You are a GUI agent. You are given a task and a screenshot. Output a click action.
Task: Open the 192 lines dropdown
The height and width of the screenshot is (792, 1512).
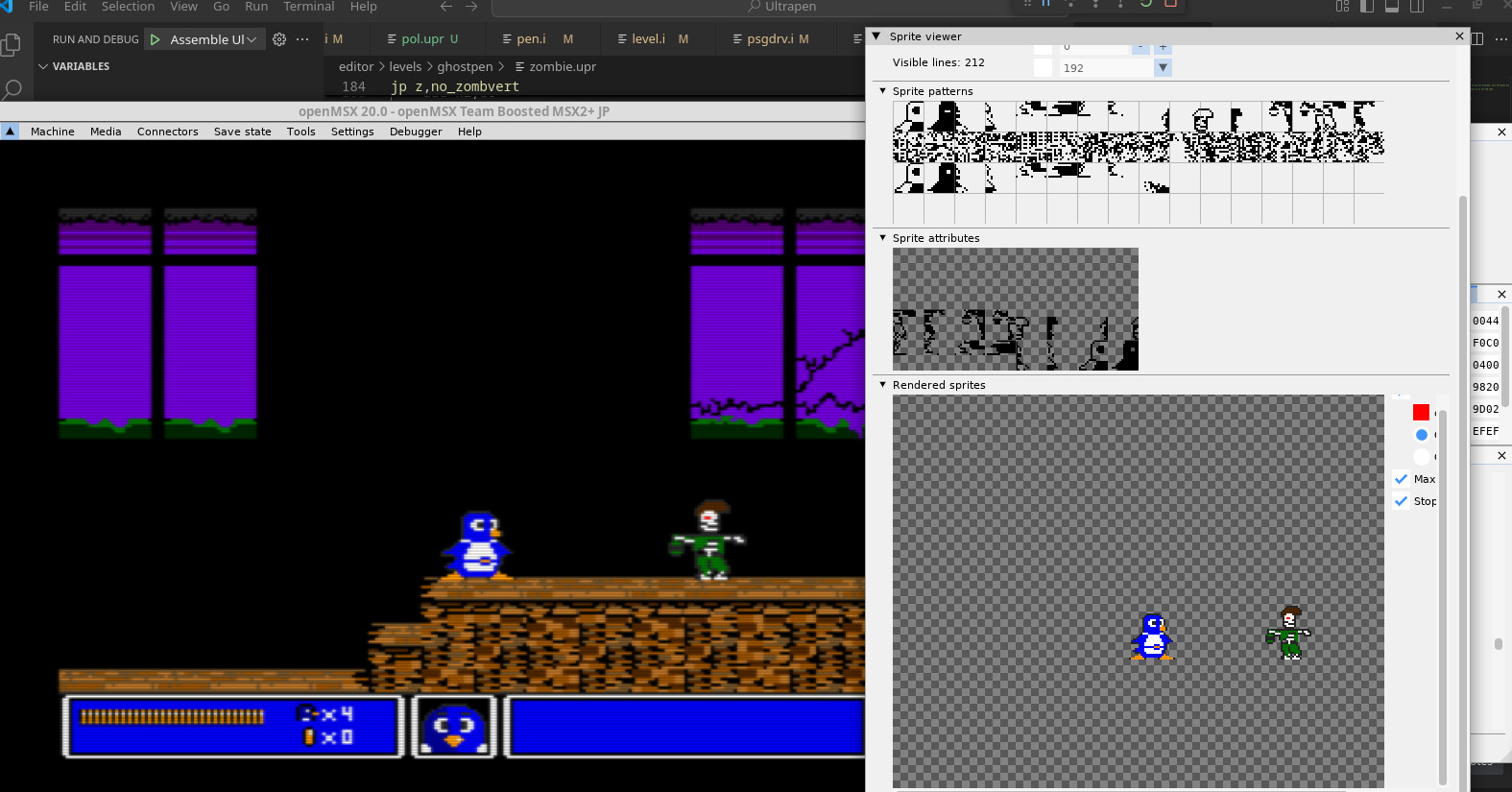click(1163, 68)
